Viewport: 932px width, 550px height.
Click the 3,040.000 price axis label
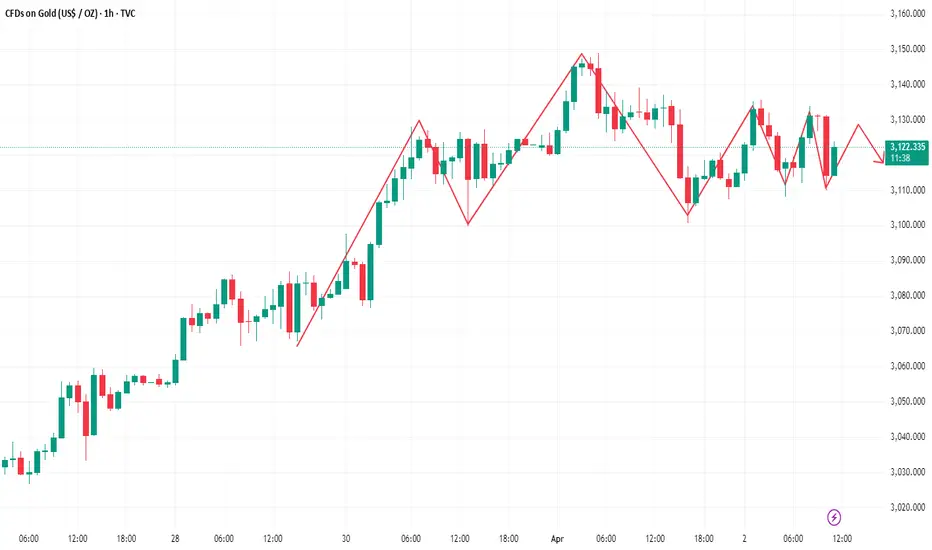click(x=908, y=436)
